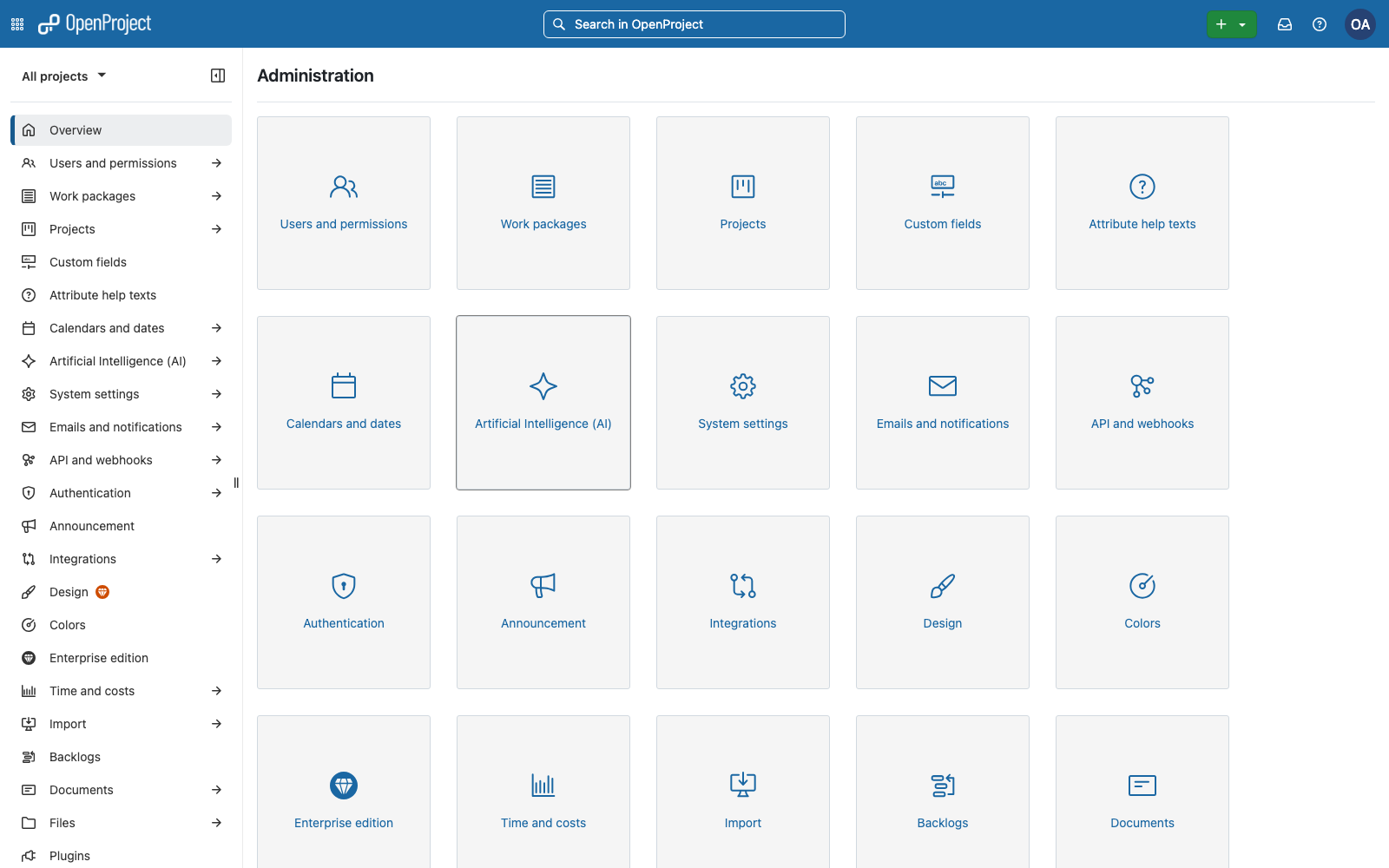Viewport: 1389px width, 868px height.
Task: Expand Calendars and dates sidebar arrow
Action: point(217,328)
